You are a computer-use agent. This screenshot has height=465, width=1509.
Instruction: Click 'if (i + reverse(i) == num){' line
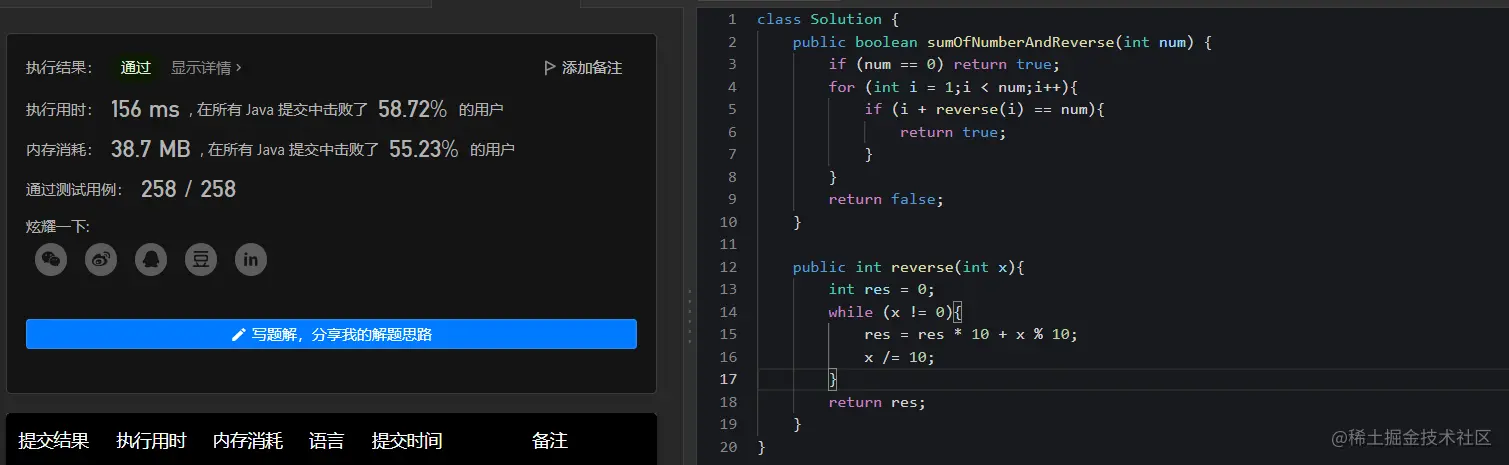point(984,109)
